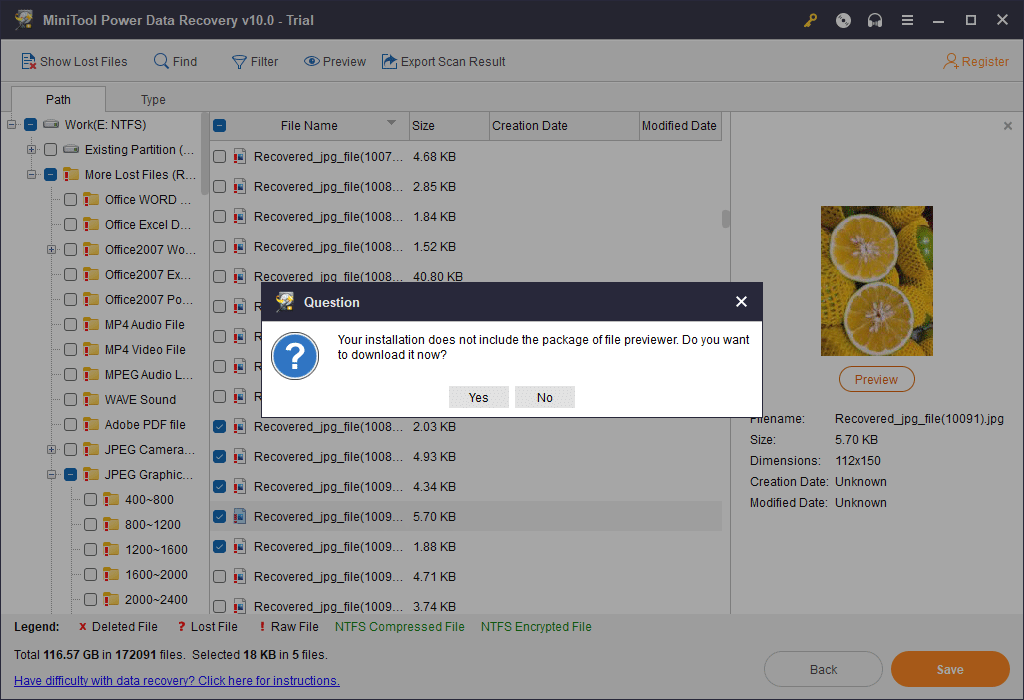Screen dimensions: 1024x700
Task: Check the 4.68 KB file checkbox
Action: tap(219, 157)
